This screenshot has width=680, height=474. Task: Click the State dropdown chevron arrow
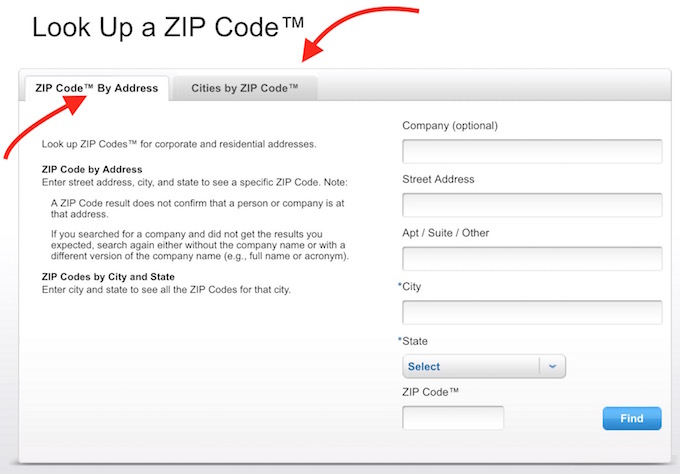[x=552, y=367]
